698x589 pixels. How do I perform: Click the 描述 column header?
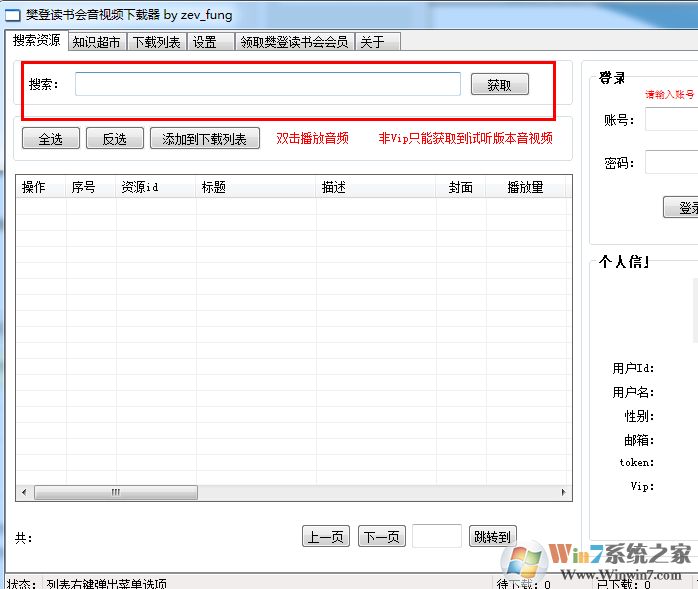[376, 187]
